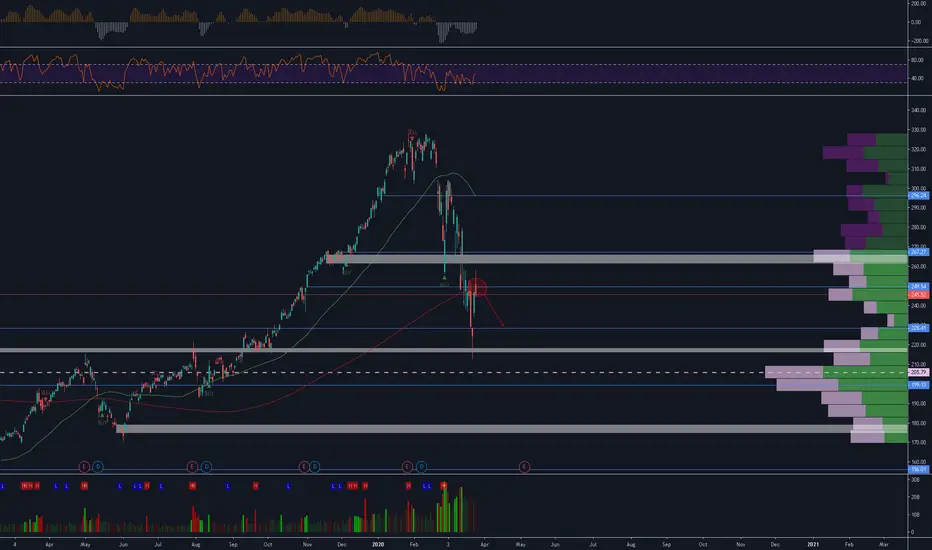Open the dividend marker near February 2020
This screenshot has width=932, height=550.
(421, 467)
